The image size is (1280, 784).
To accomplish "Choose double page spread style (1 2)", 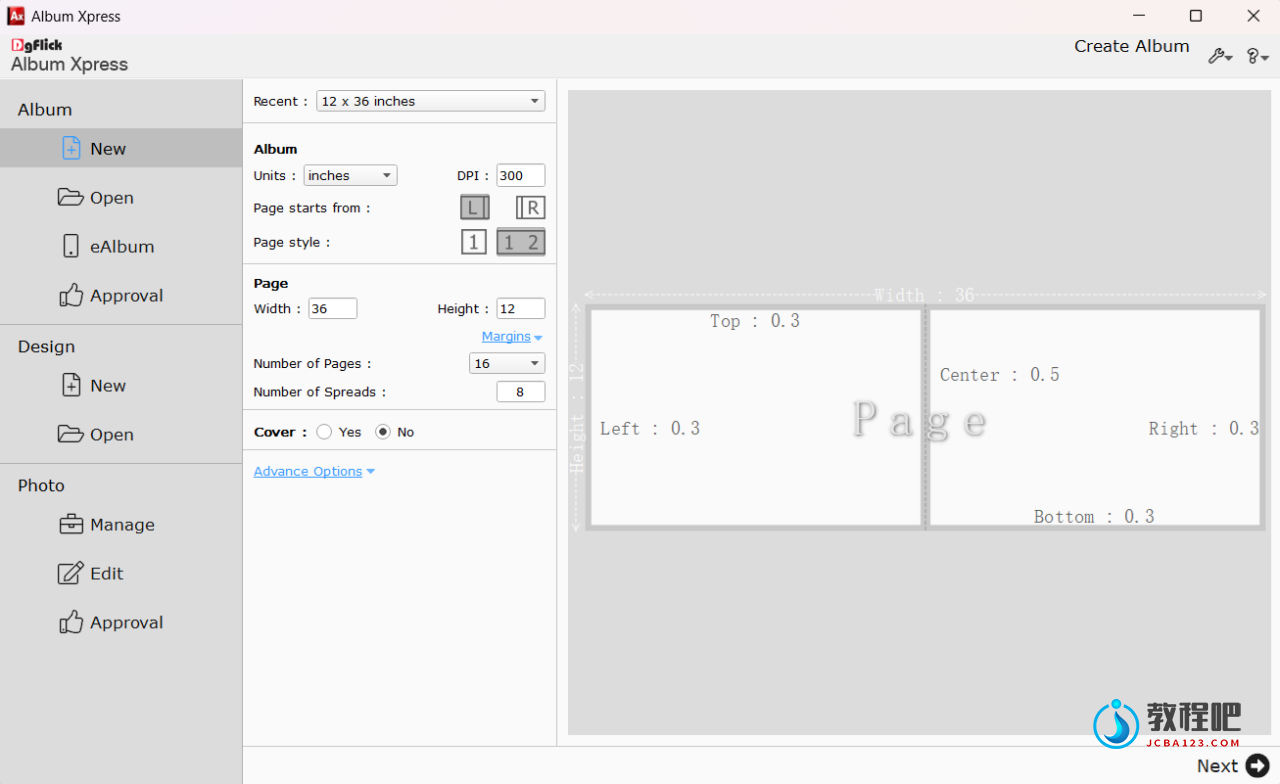I will tap(521, 242).
